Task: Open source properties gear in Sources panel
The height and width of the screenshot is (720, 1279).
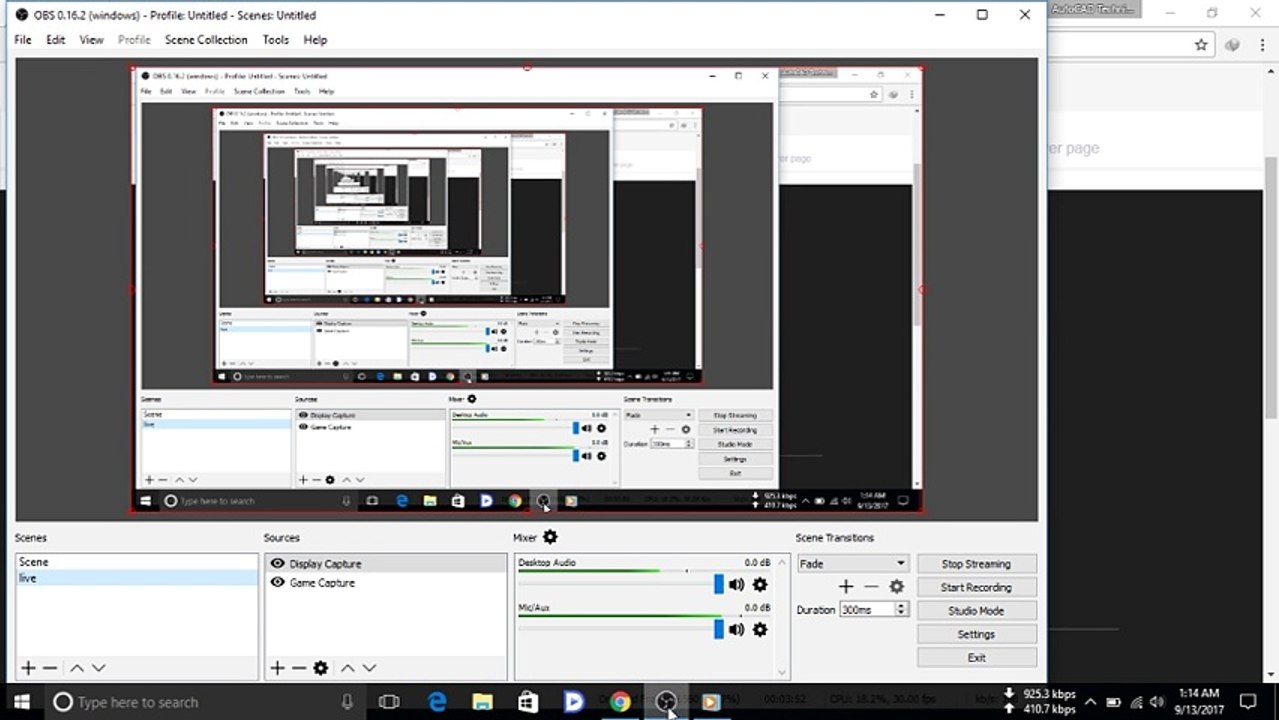Action: coord(320,668)
